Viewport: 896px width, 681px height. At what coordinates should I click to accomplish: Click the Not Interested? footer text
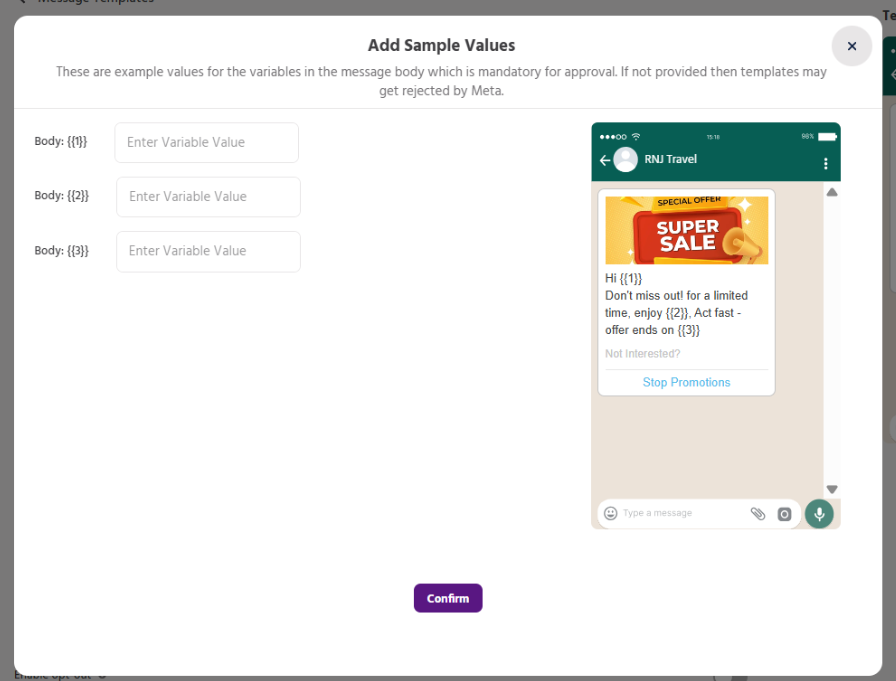tap(643, 354)
